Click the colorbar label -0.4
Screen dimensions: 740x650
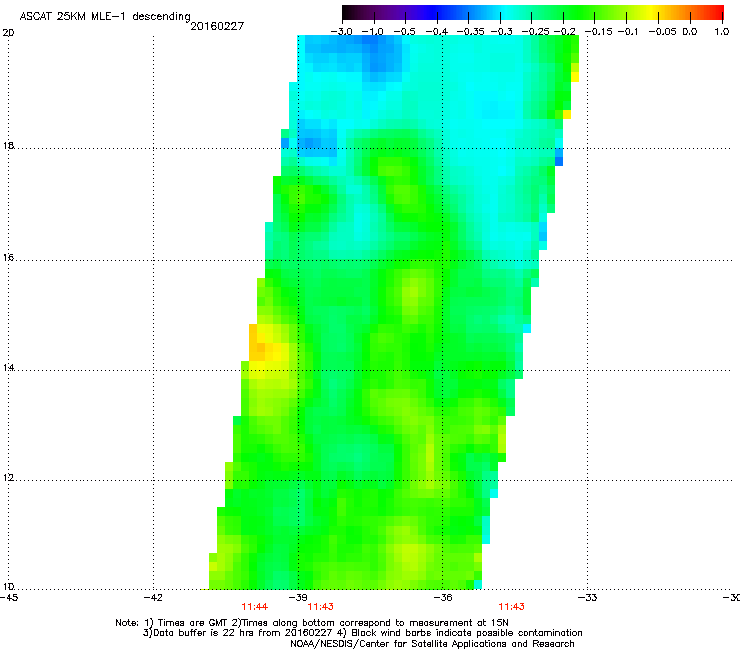tap(437, 32)
